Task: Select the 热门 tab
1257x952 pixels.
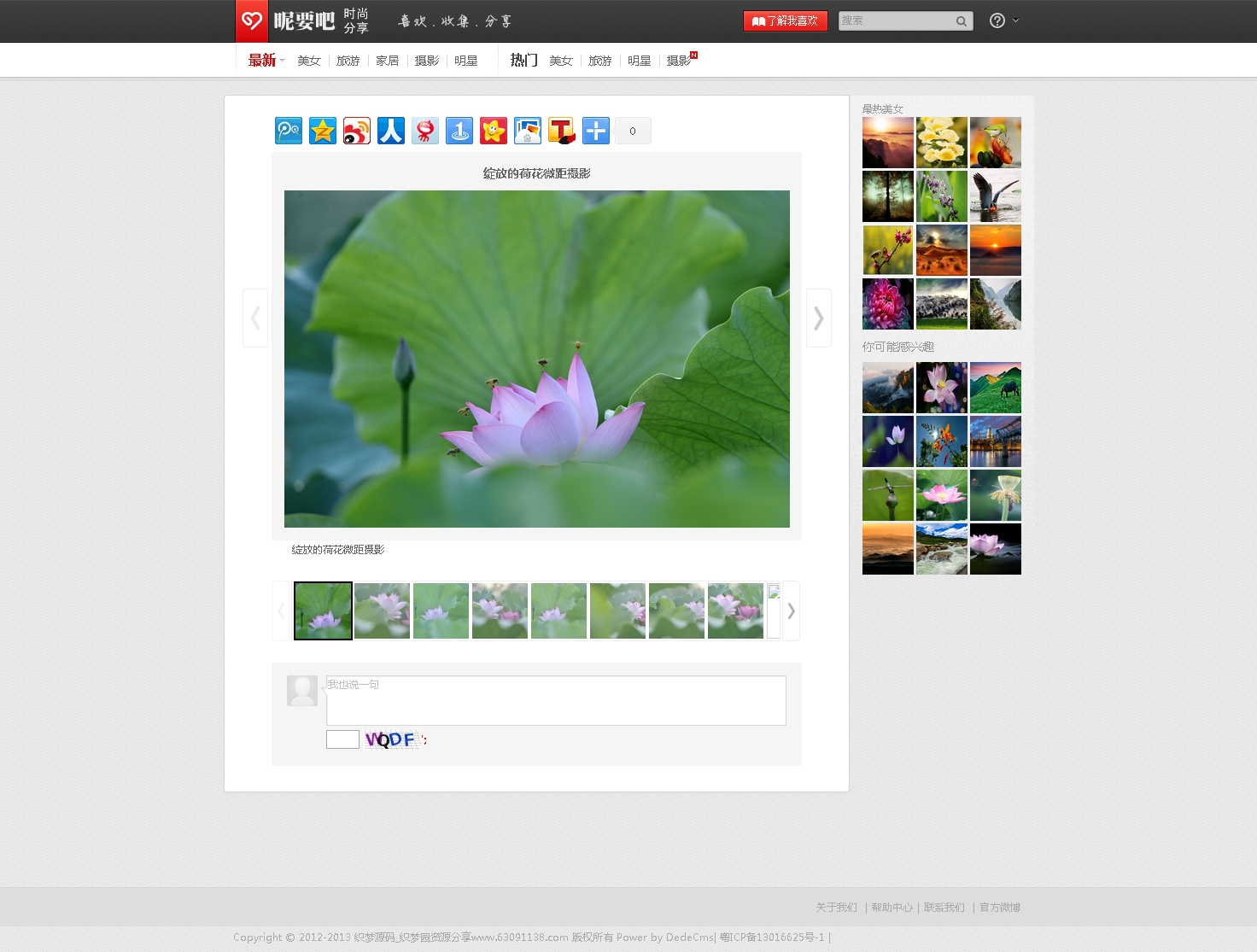Action: coord(524,60)
